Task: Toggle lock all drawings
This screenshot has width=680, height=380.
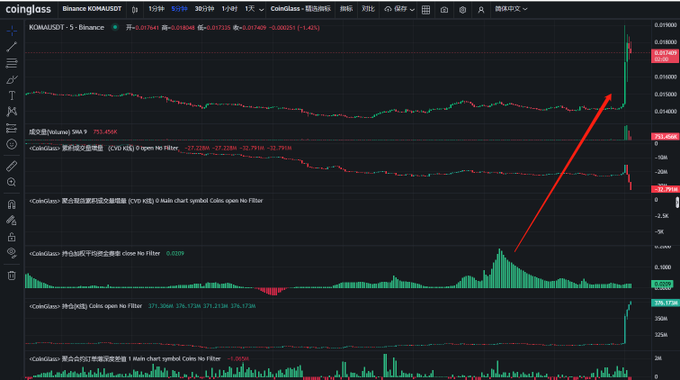Action: (12, 237)
